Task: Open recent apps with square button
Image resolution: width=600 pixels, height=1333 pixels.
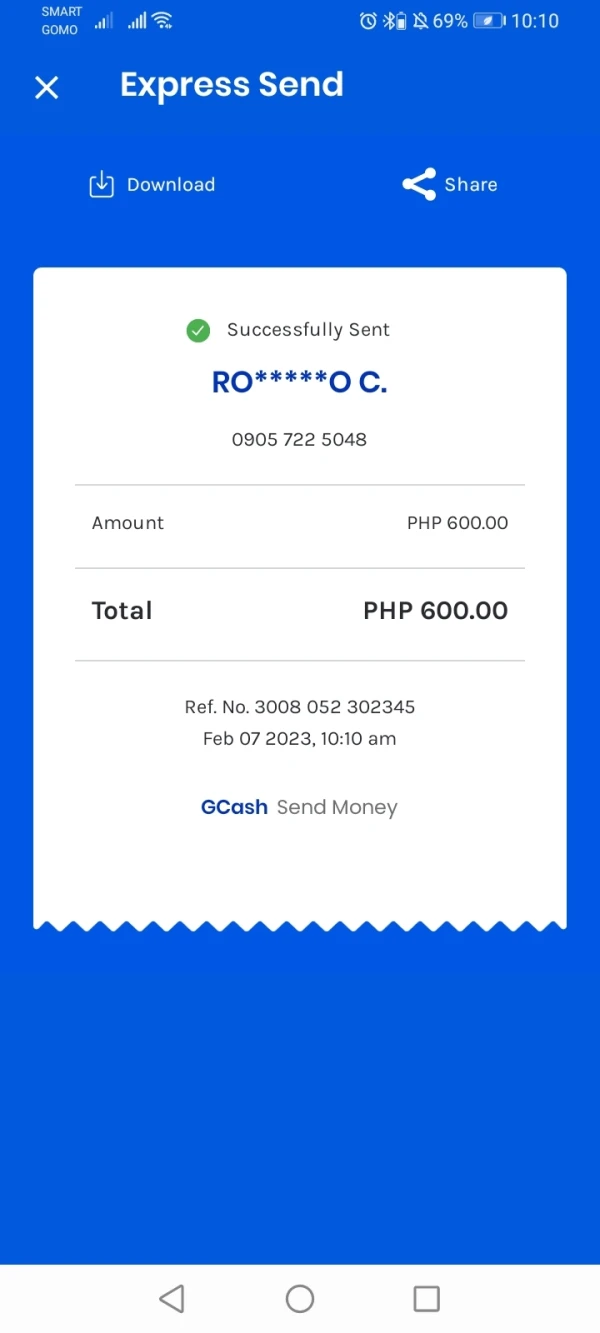Action: [427, 1298]
